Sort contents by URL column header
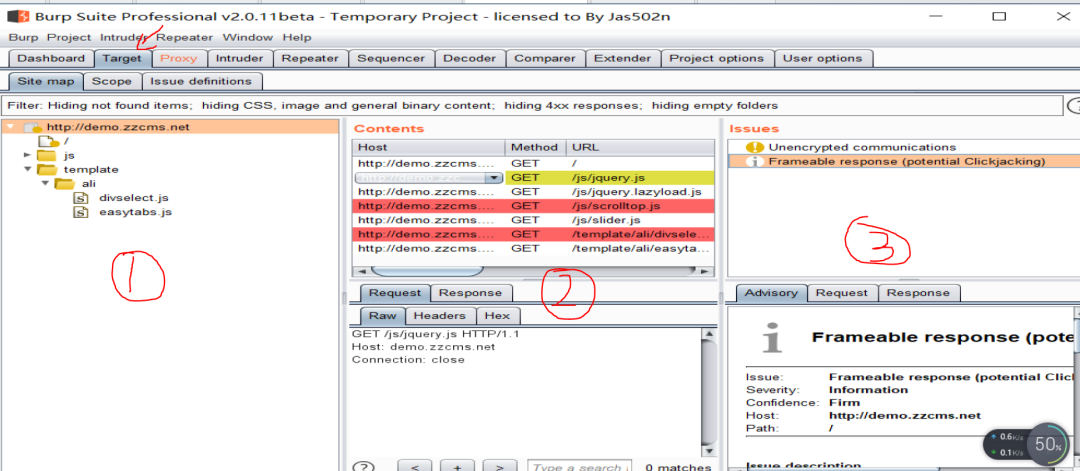Viewport: 1080px width, 471px height. [x=641, y=147]
